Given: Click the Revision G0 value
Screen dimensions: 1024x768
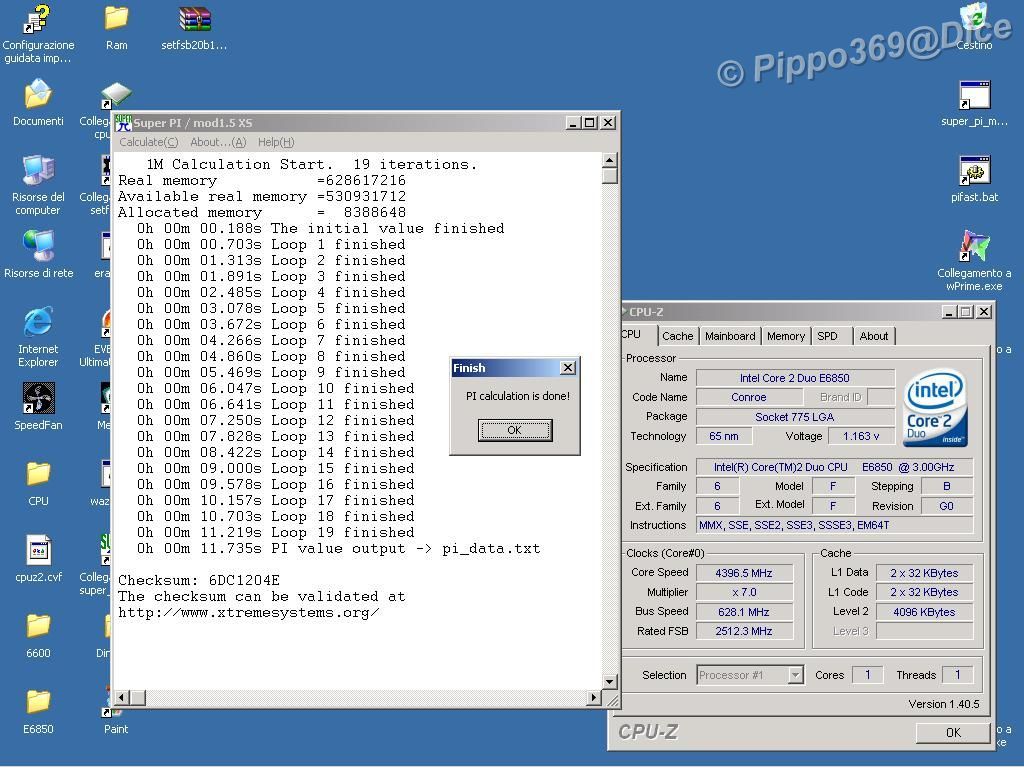Looking at the screenshot, I should pyautogui.click(x=946, y=505).
